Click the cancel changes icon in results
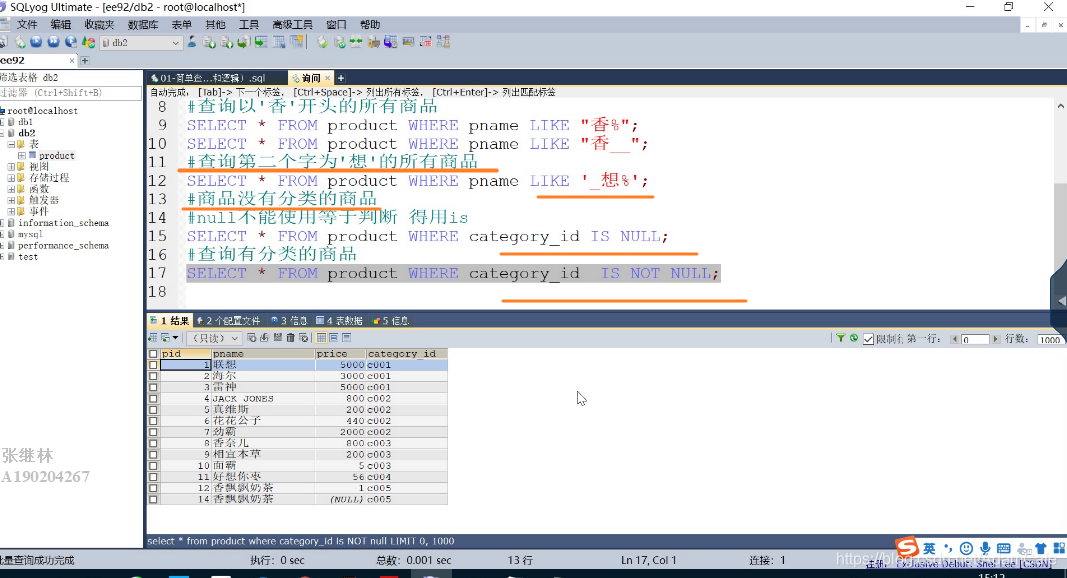 pyautogui.click(x=303, y=338)
